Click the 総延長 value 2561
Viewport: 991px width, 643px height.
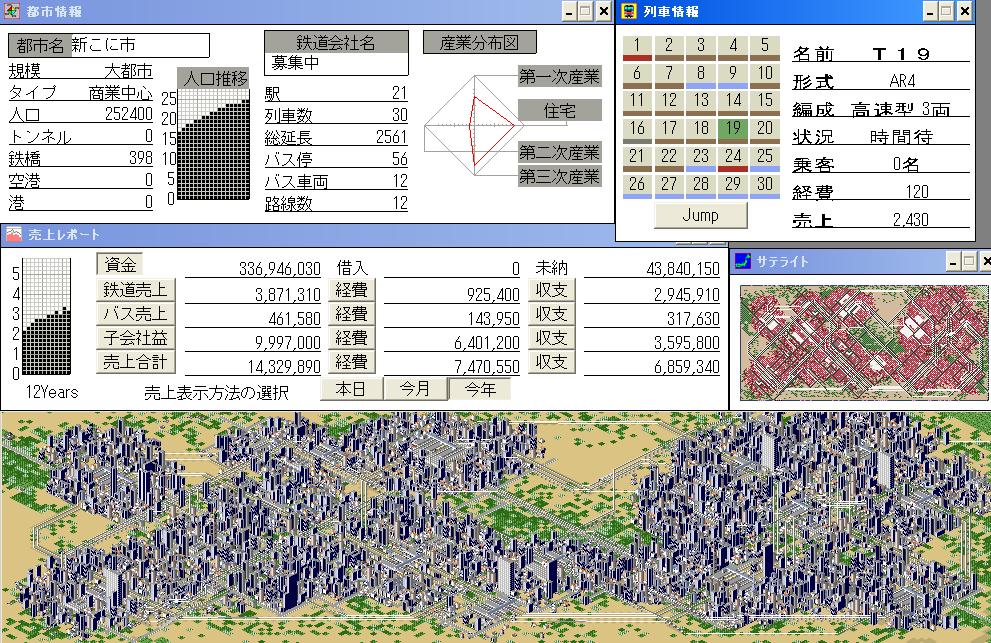391,137
